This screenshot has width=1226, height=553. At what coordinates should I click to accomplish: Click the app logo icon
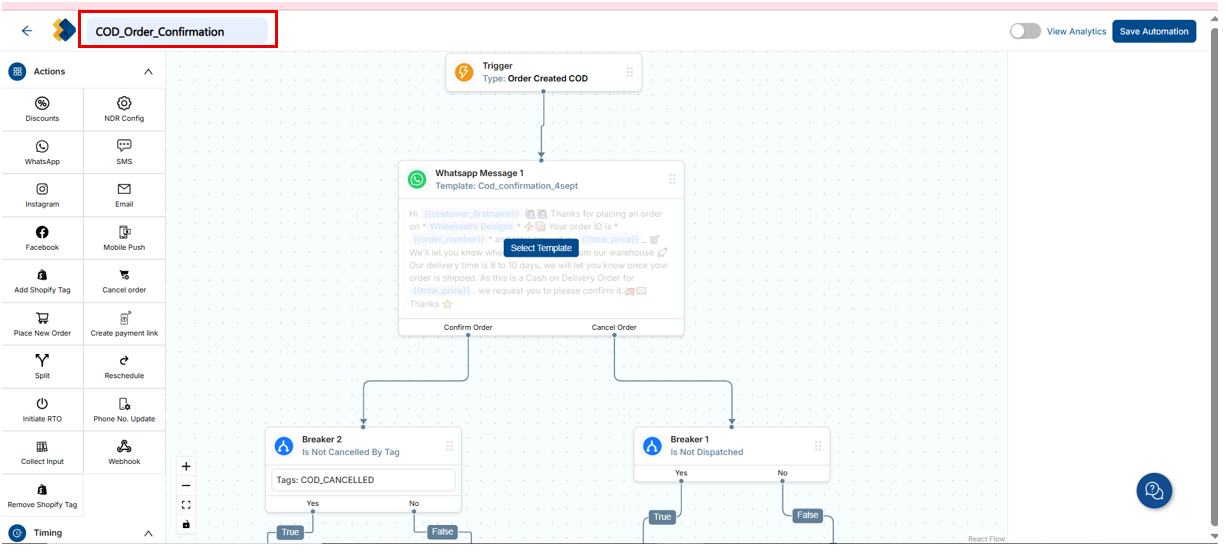tap(64, 31)
